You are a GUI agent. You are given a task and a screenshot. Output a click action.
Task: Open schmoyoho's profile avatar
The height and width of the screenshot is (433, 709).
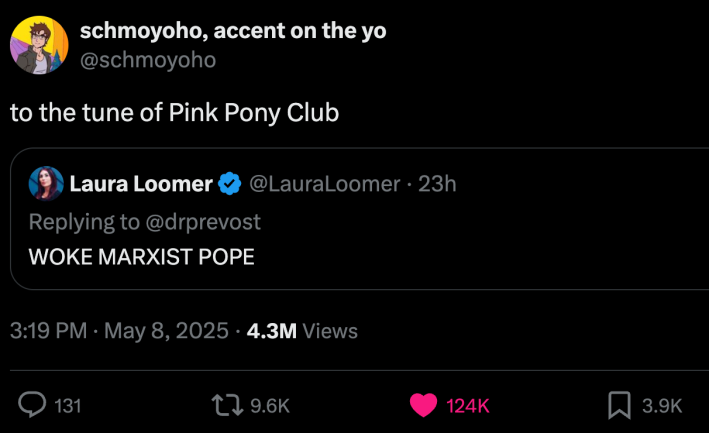[39, 46]
